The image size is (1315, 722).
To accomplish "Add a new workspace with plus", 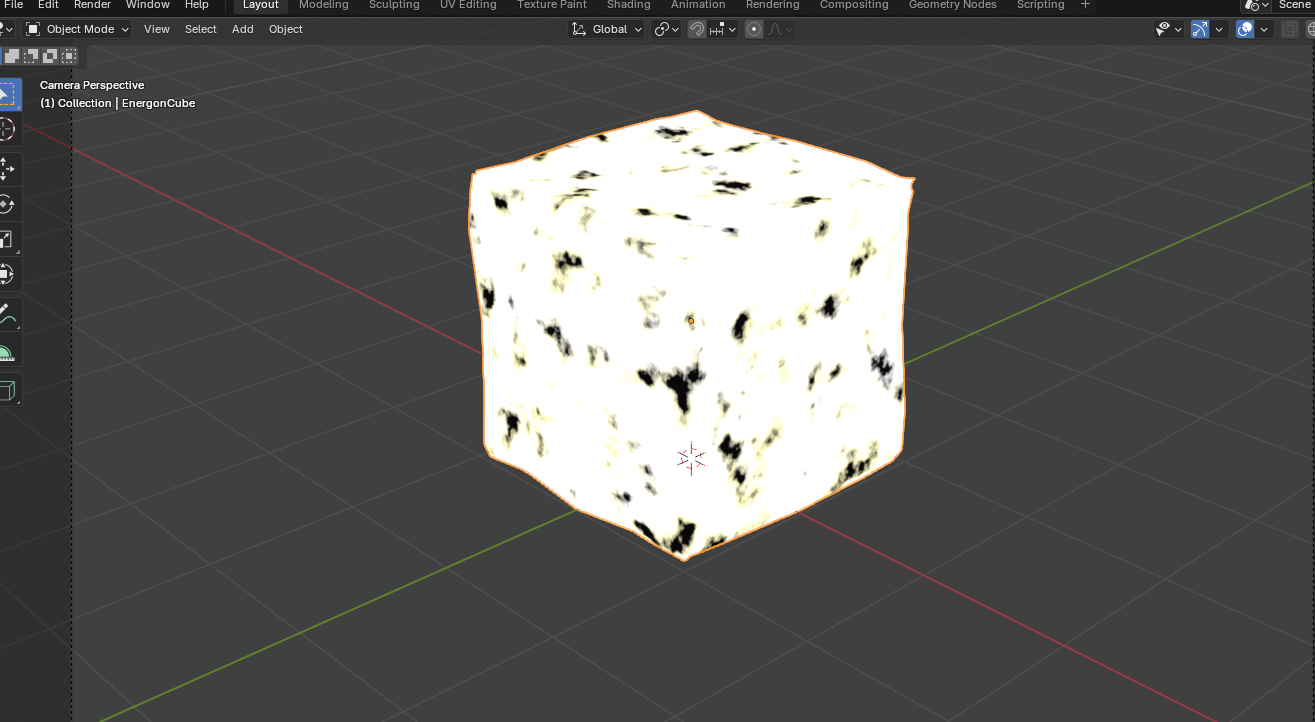I will [x=1085, y=5].
